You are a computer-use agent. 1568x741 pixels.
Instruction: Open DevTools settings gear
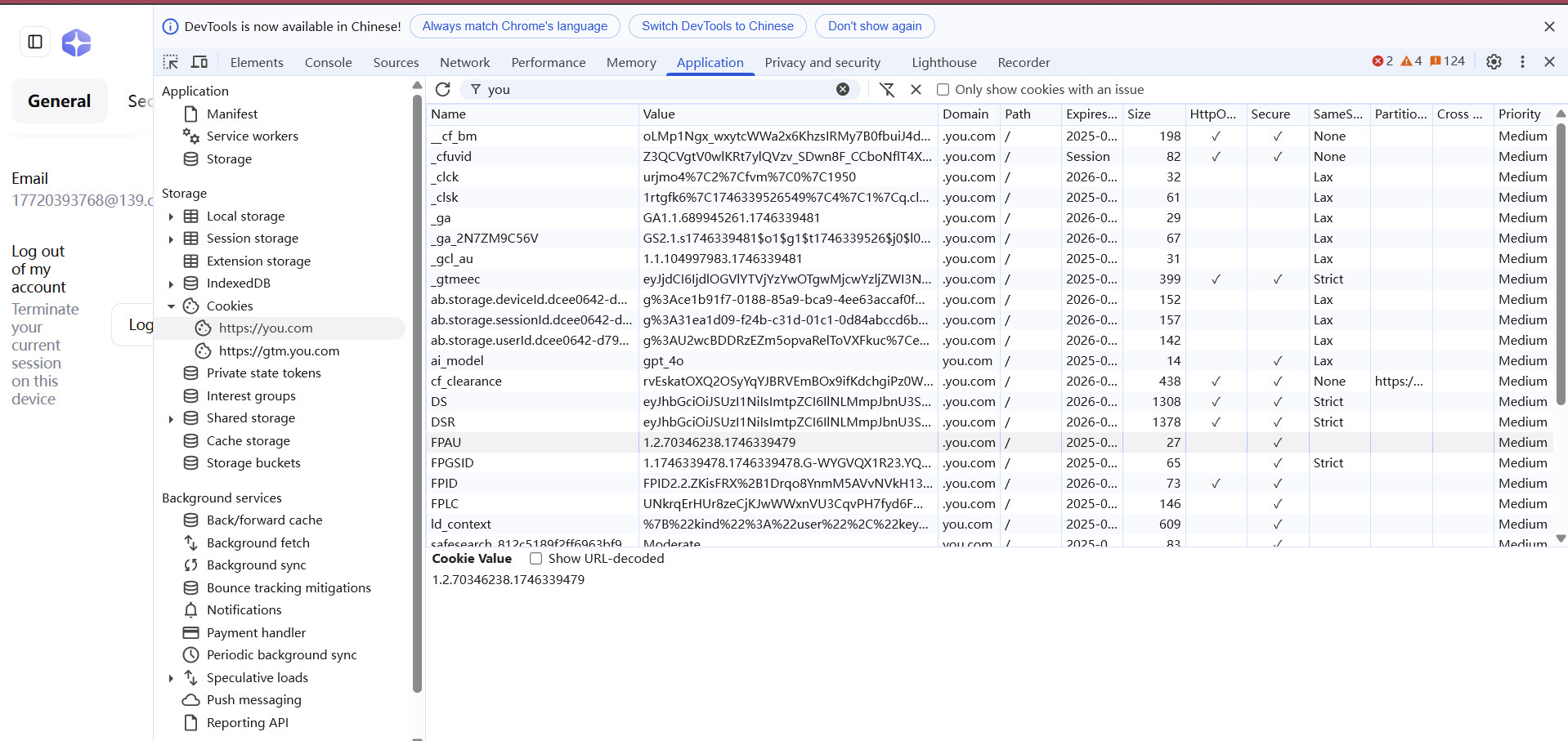tap(1494, 62)
